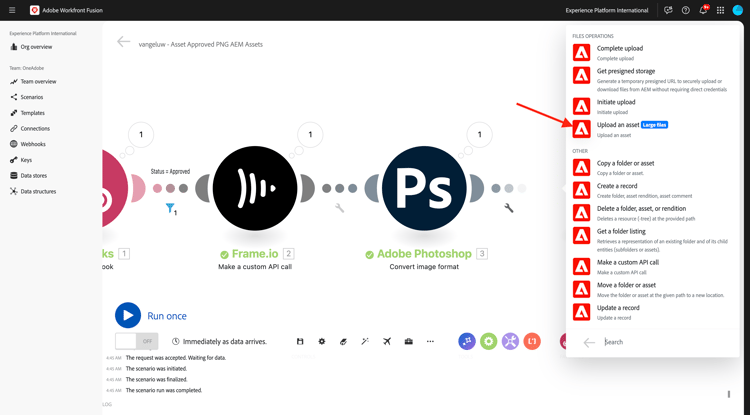The image size is (750, 415).
Task: Open bubble 1 above Frame.io module
Action: (310, 135)
